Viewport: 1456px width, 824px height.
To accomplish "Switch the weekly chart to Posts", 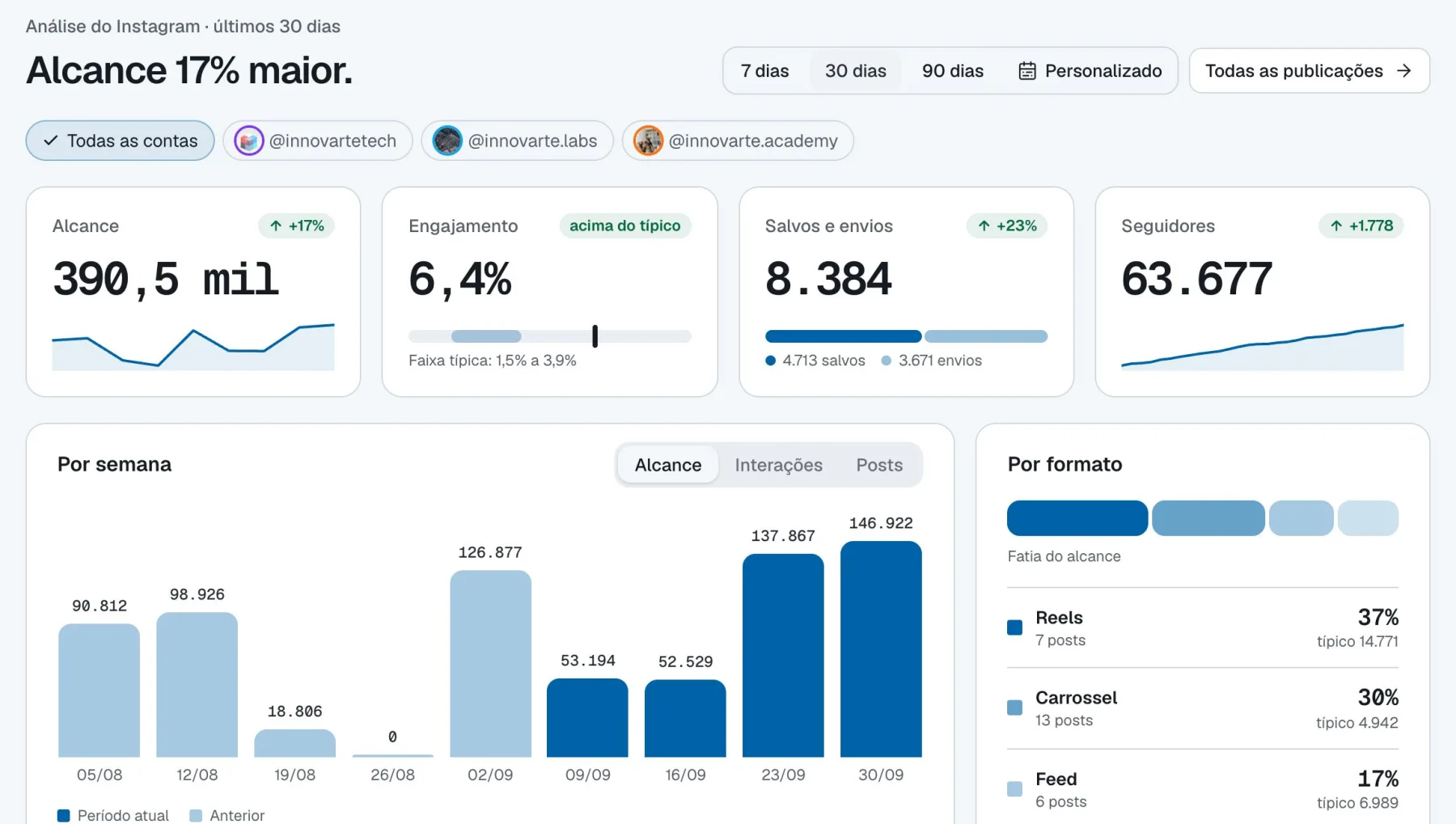I will coord(879,465).
